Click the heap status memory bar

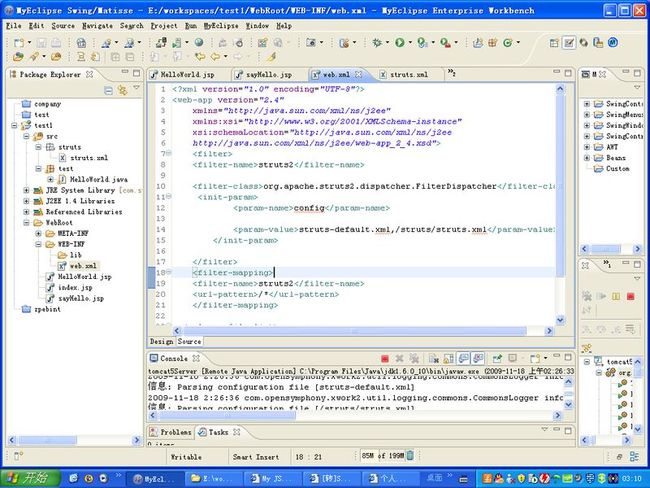point(382,456)
